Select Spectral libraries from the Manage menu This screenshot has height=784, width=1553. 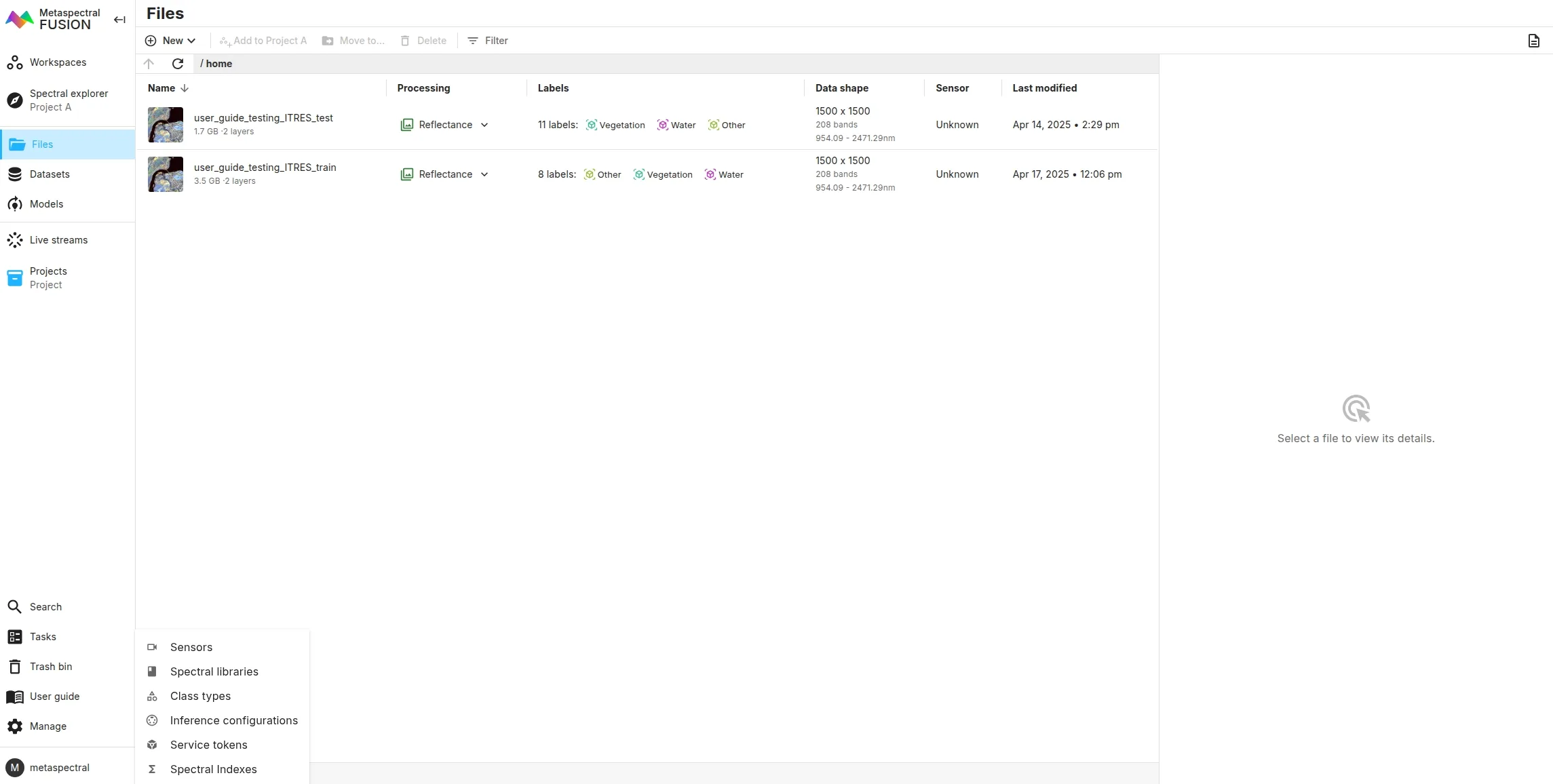click(x=214, y=671)
